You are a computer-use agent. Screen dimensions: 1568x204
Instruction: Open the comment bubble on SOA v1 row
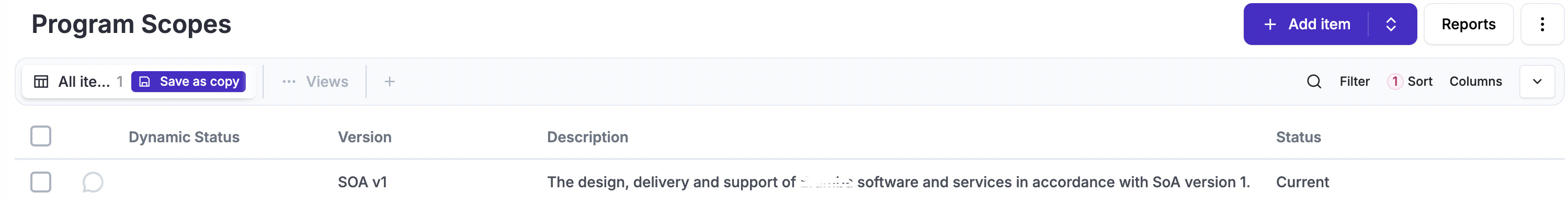click(93, 182)
